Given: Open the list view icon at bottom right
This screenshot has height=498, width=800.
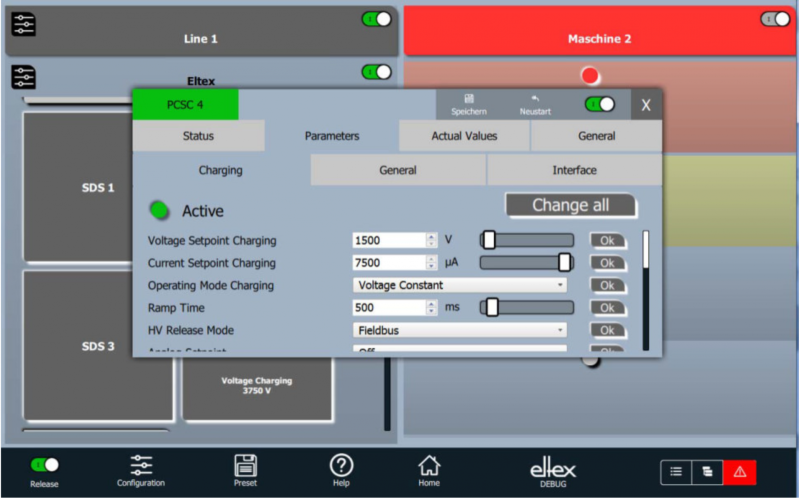Looking at the screenshot, I should click(676, 472).
